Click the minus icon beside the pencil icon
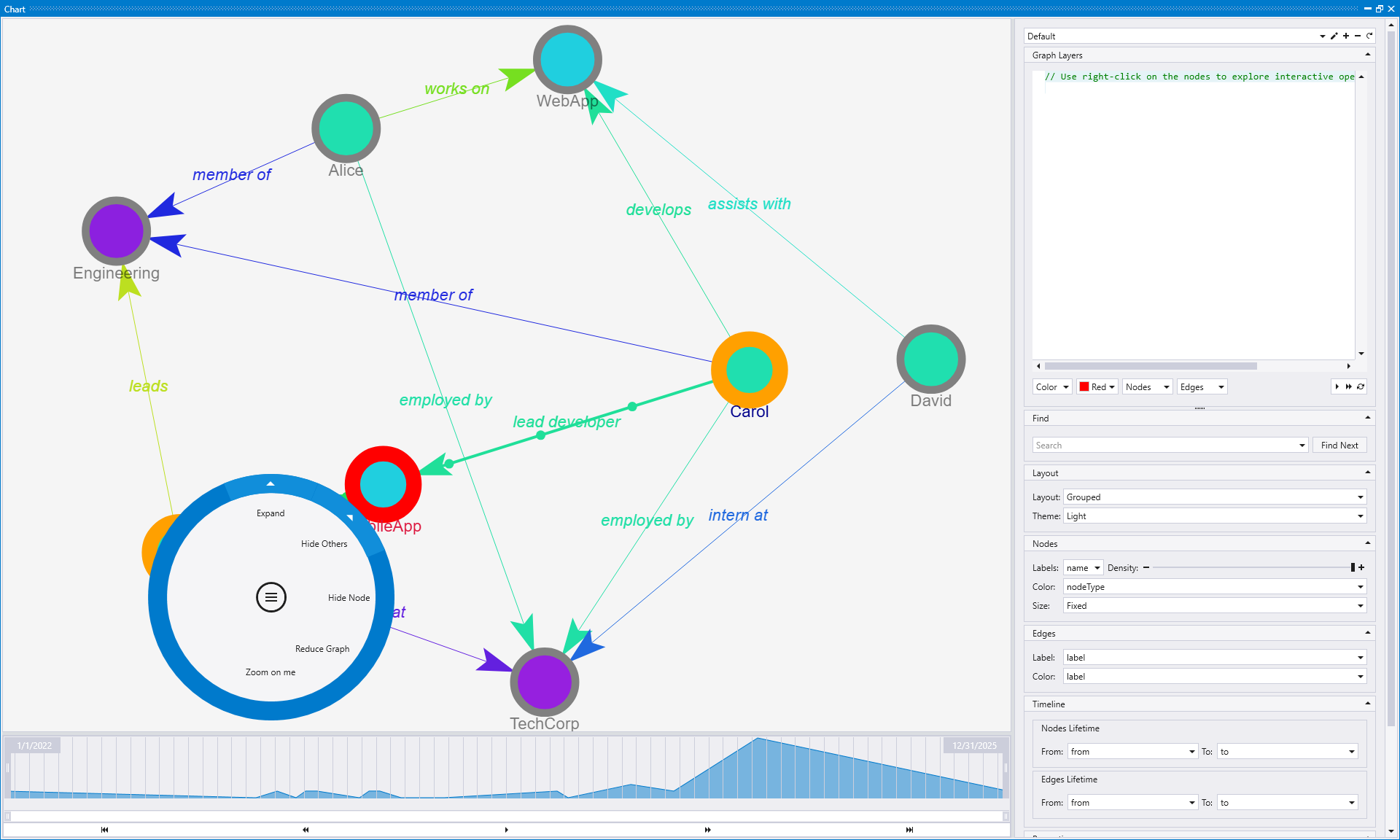The height and width of the screenshot is (840, 1400). tap(1357, 36)
